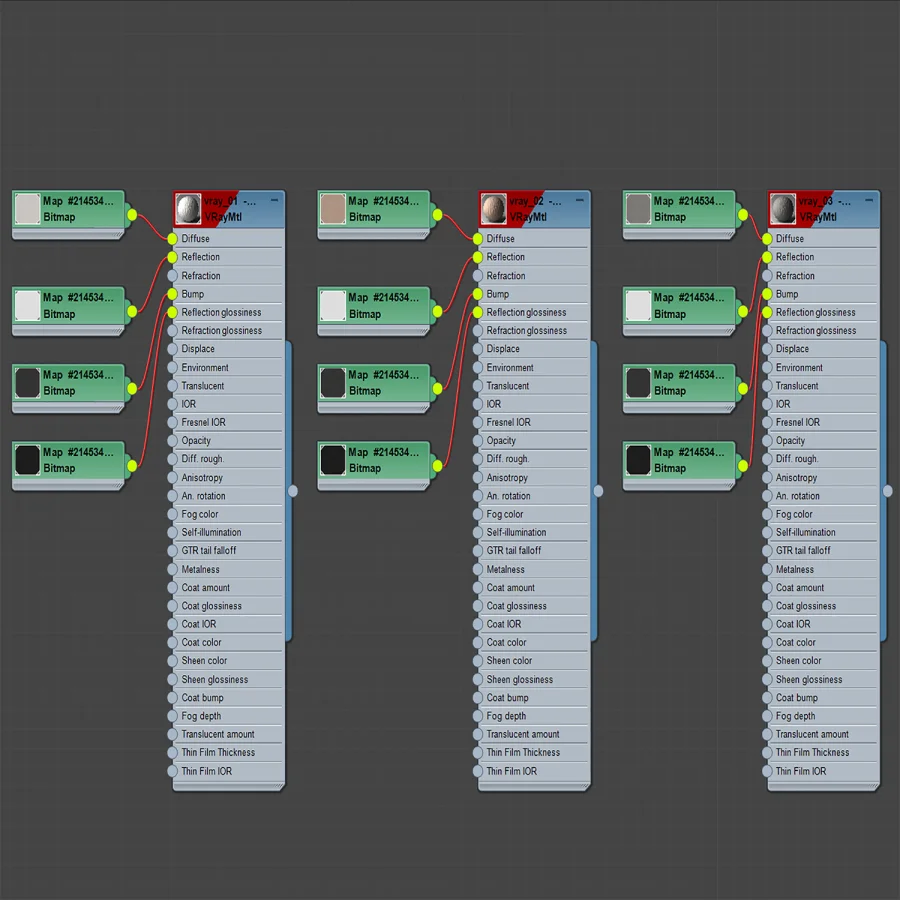This screenshot has height=900, width=900.
Task: Select the vray_01 material preview sphere
Action: coord(188,208)
